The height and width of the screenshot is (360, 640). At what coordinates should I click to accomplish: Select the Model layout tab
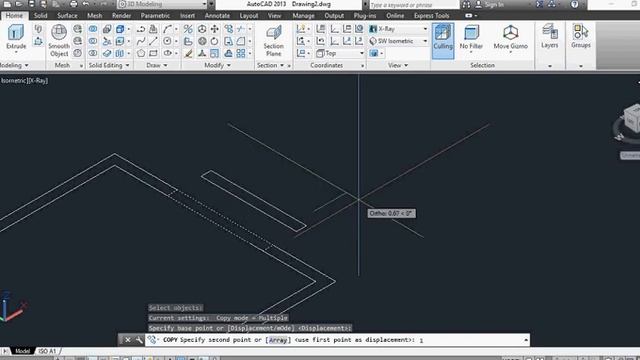tap(22, 351)
